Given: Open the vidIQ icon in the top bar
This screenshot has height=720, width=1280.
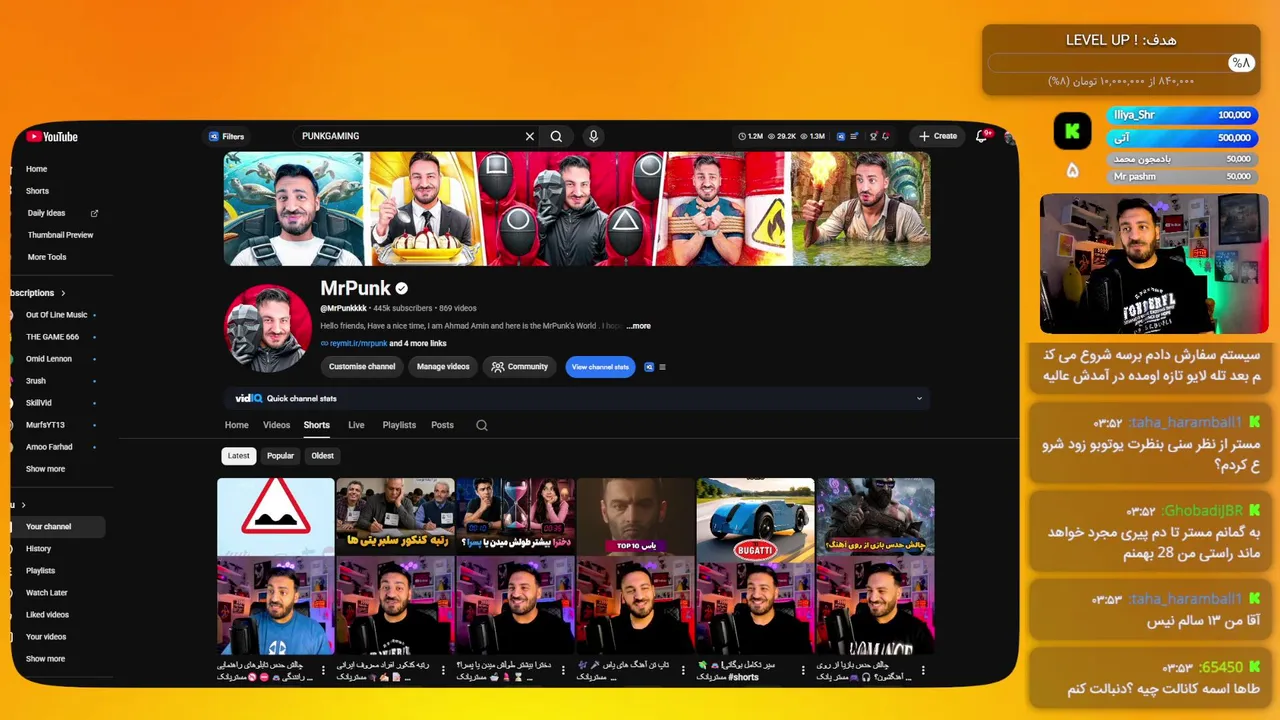Looking at the screenshot, I should click(x=841, y=136).
